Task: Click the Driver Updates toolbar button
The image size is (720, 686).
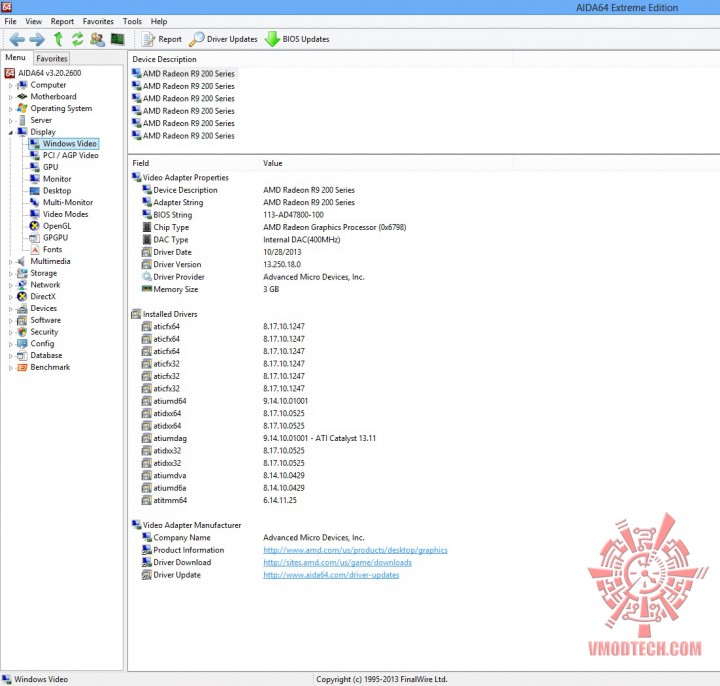Action: [x=223, y=39]
